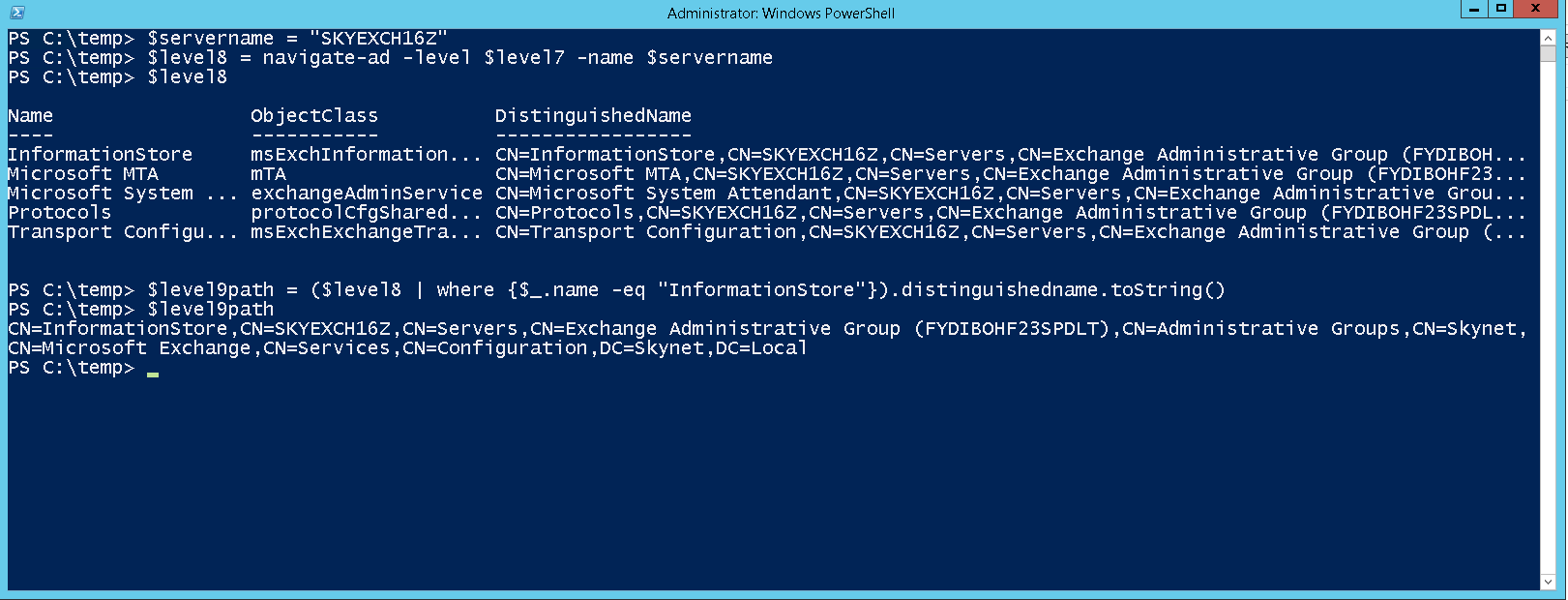
Task: Open the PowerShell system menu icon
Action: click(x=16, y=13)
